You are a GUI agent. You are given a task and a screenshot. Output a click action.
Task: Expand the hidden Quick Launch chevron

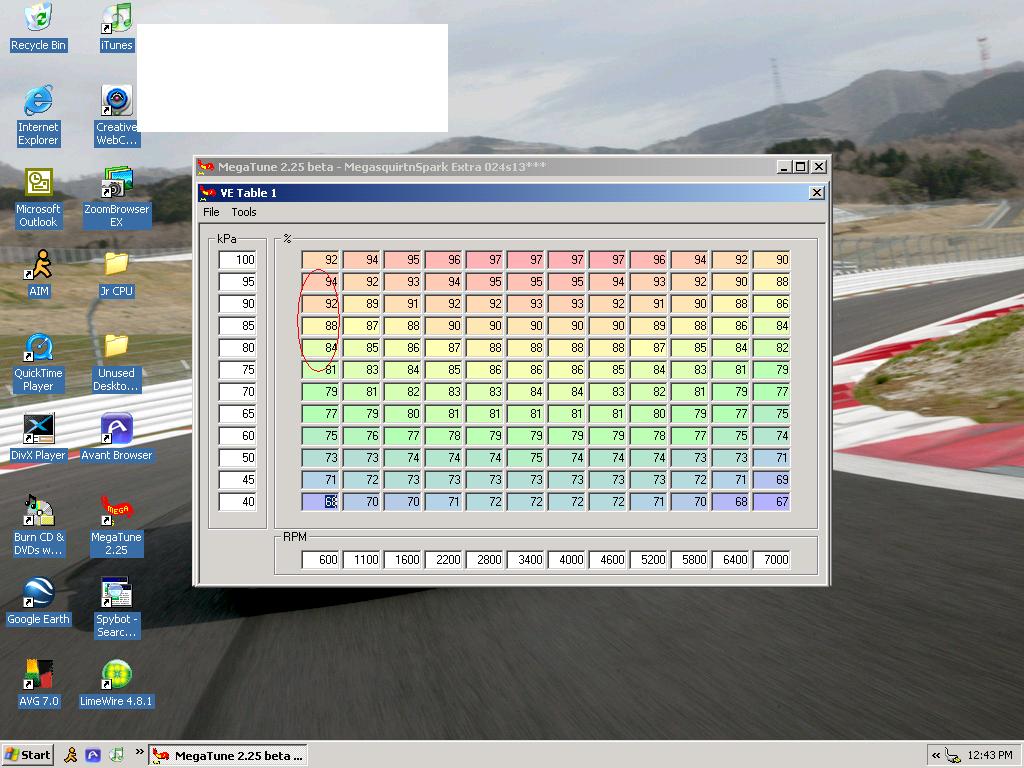(139, 752)
